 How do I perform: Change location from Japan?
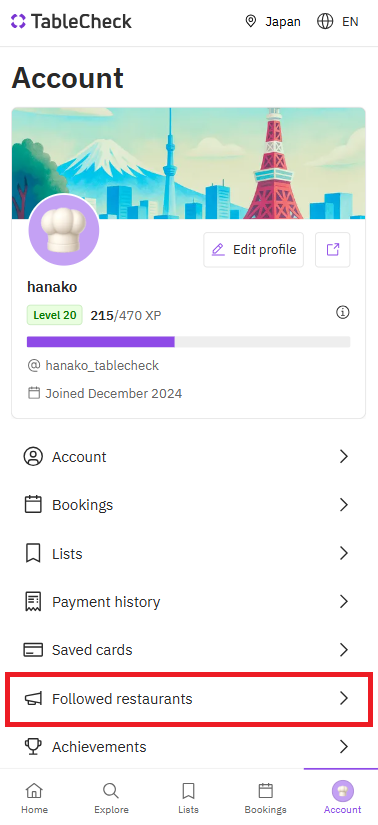[273, 22]
